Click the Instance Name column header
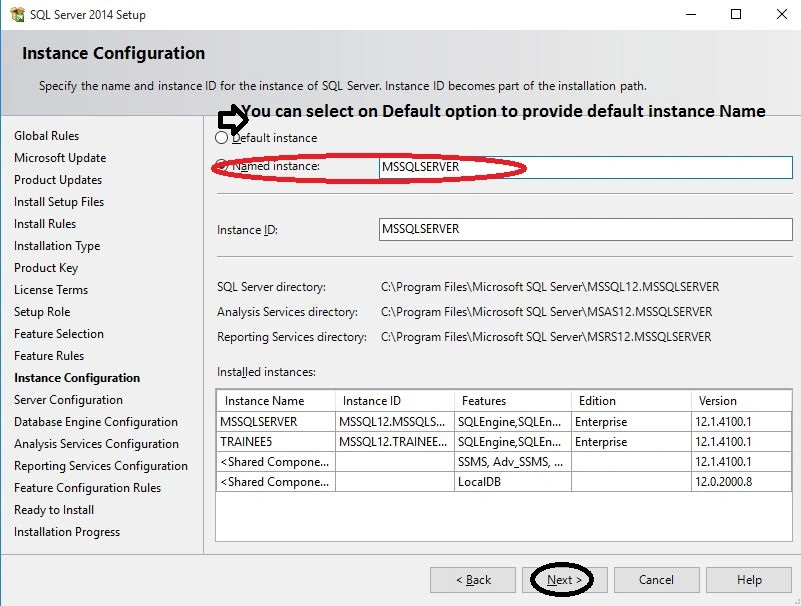 coord(276,401)
